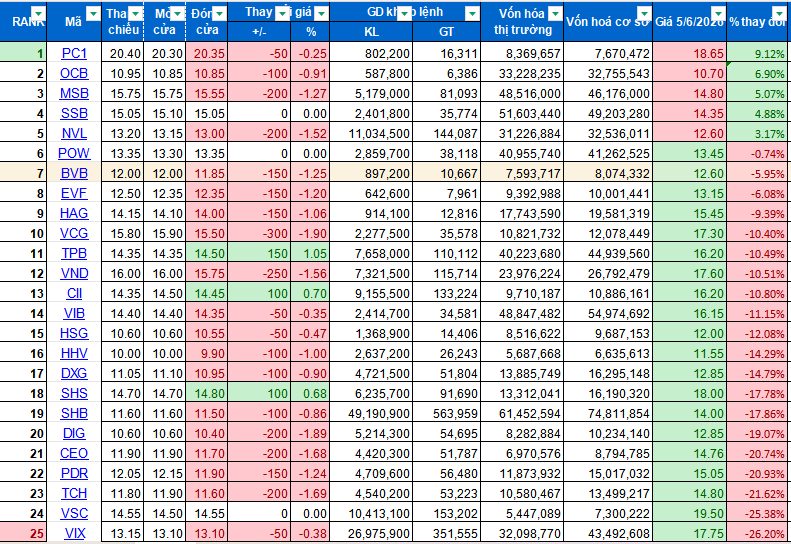This screenshot has height=544, width=791.
Task: Open the BVB ticker link
Action: point(74,174)
